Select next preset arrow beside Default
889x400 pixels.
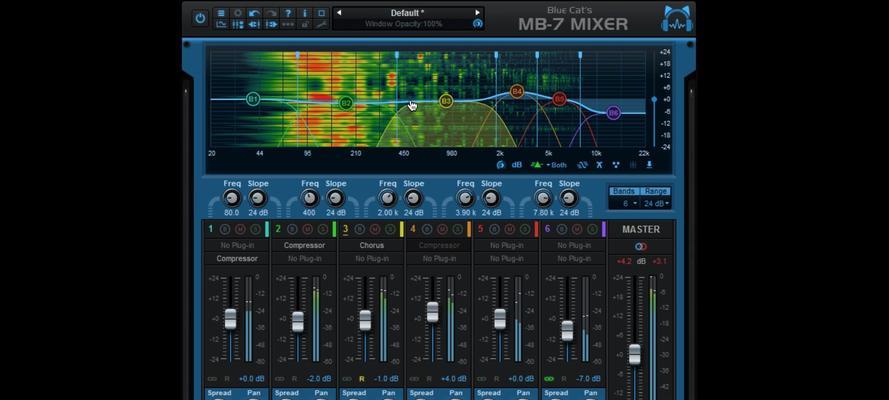point(477,12)
